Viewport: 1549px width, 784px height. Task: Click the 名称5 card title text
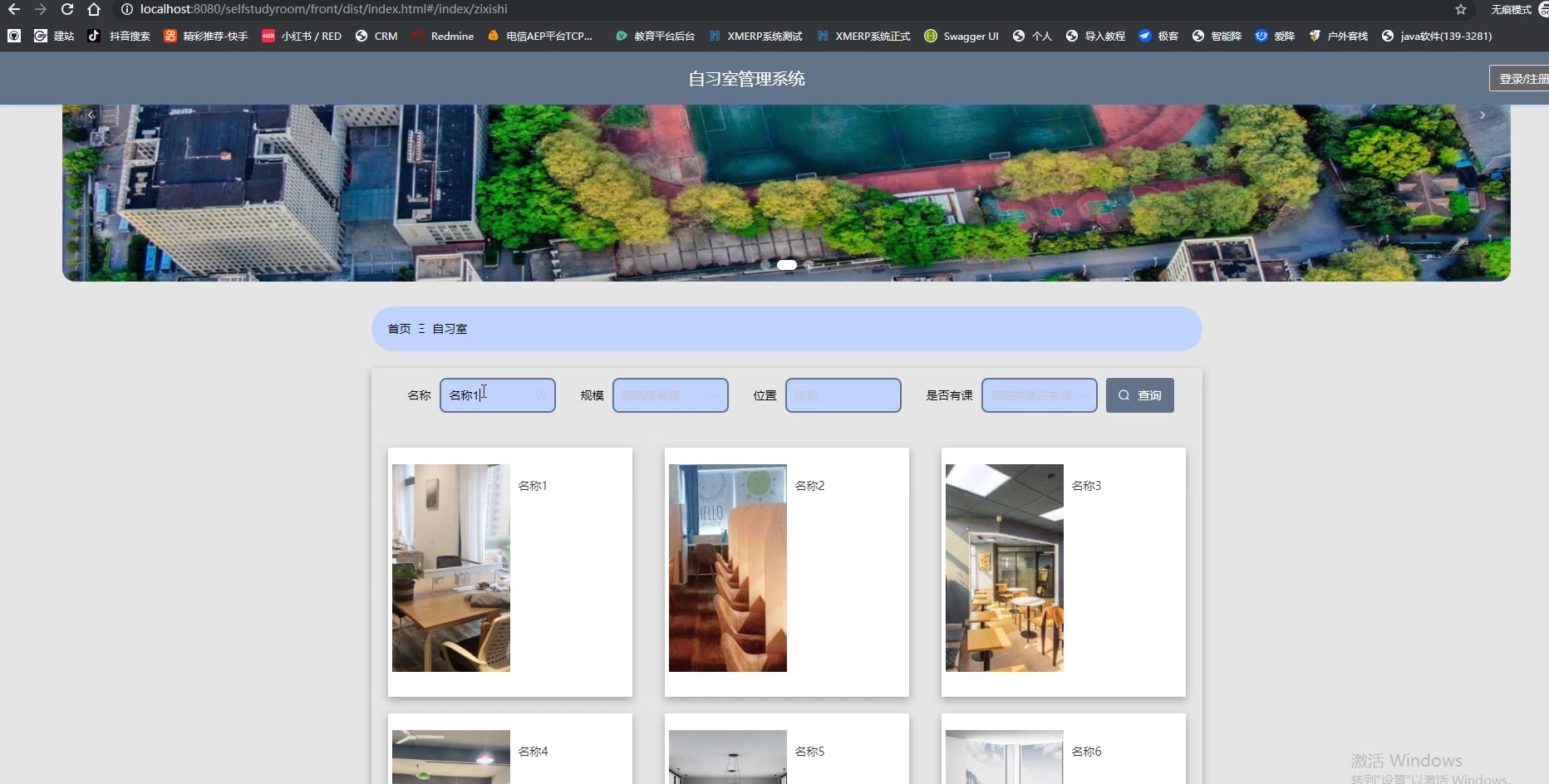(809, 752)
